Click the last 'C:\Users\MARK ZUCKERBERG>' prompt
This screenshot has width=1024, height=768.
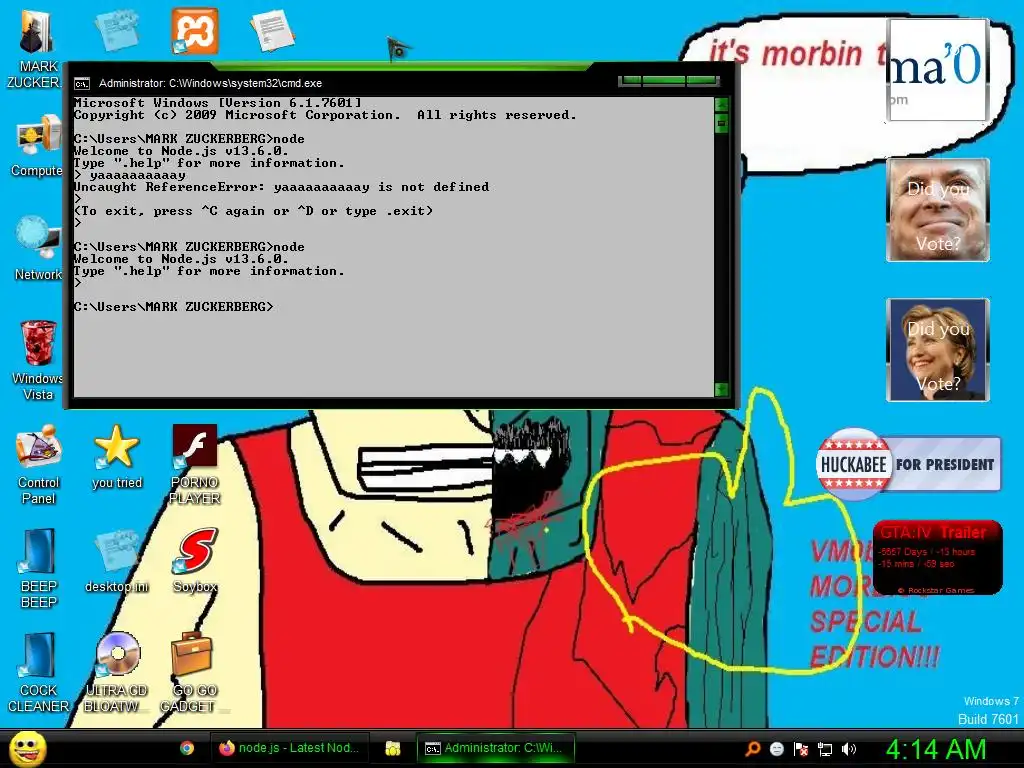(174, 306)
